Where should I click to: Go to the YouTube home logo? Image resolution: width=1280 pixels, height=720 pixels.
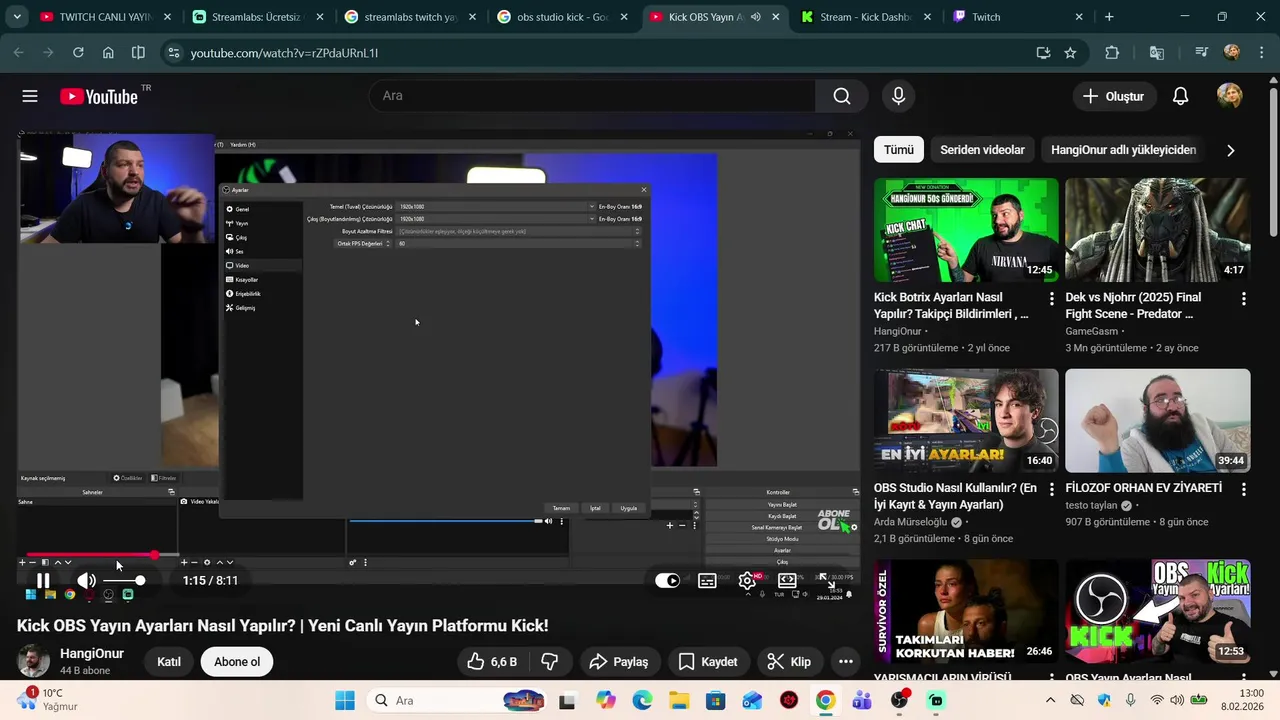point(98,96)
